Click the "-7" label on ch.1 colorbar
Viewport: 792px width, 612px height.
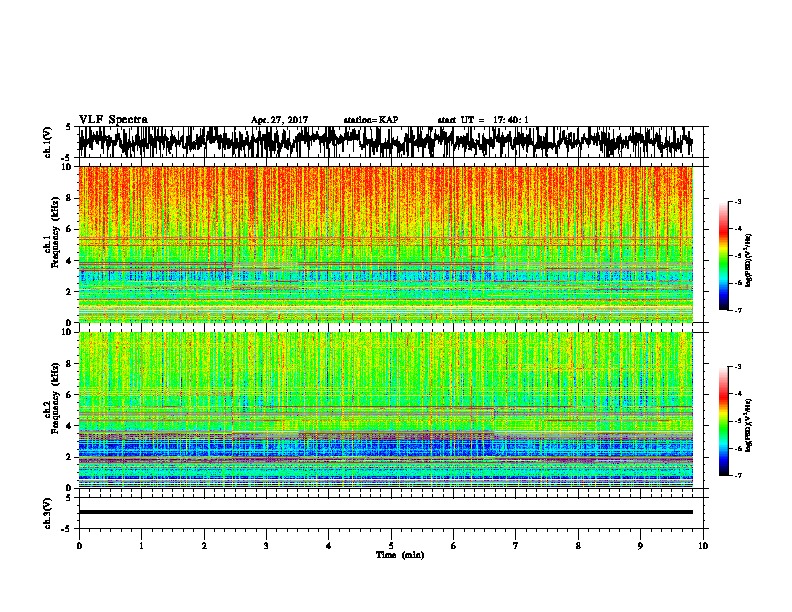pos(738,310)
